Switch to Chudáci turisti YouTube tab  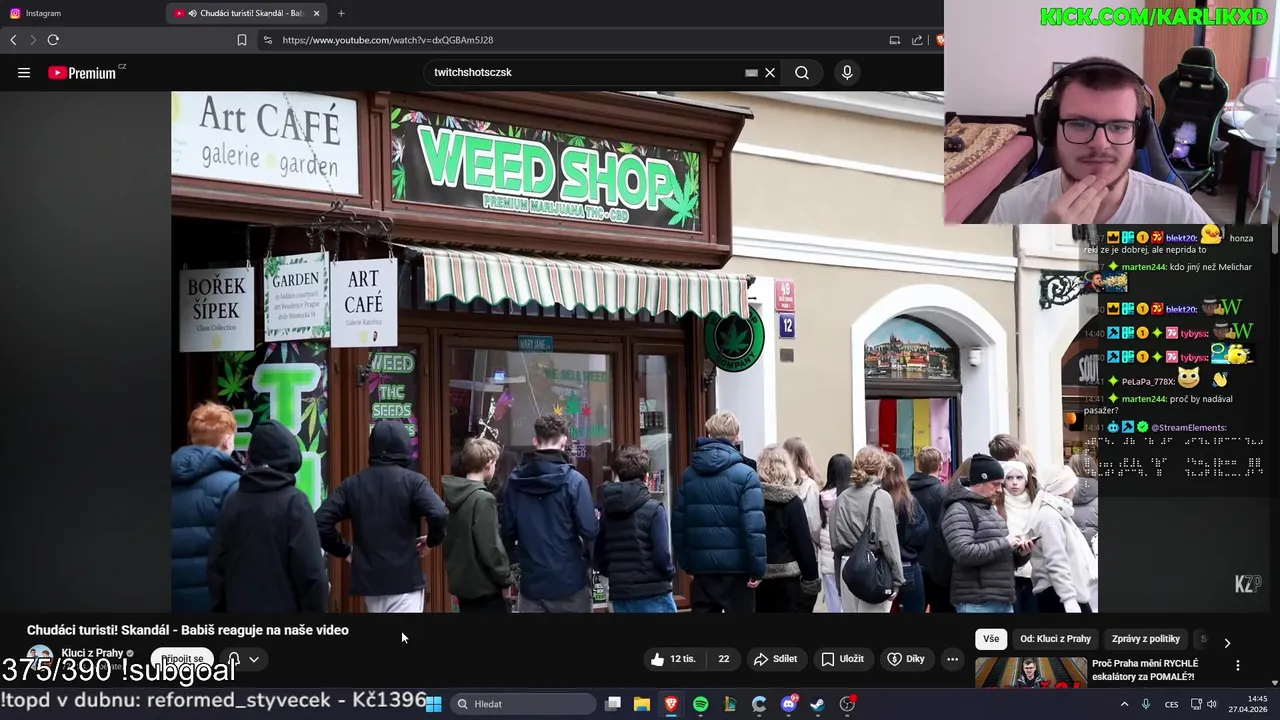[x=247, y=13]
